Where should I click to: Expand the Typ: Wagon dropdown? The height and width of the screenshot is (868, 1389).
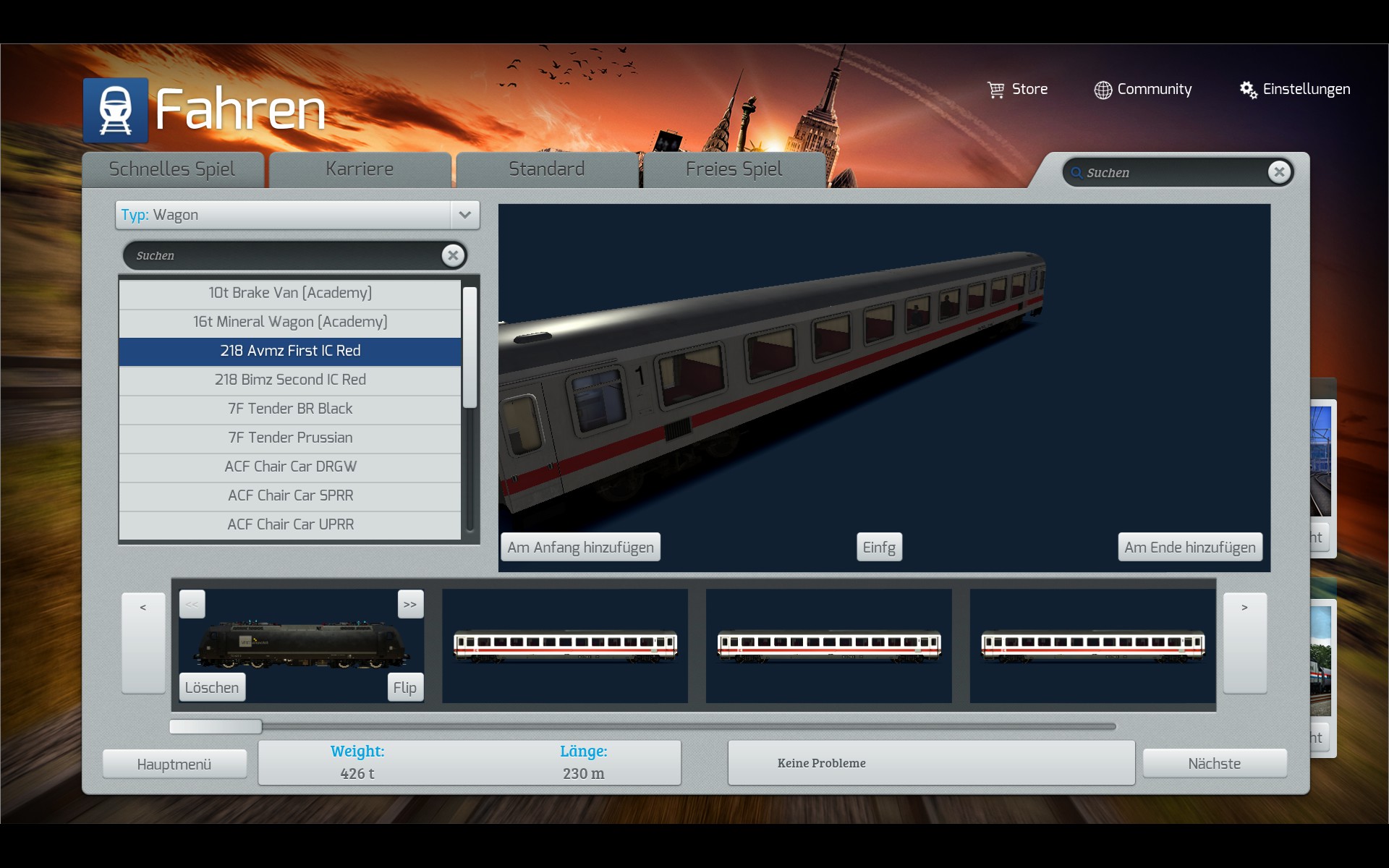[464, 215]
